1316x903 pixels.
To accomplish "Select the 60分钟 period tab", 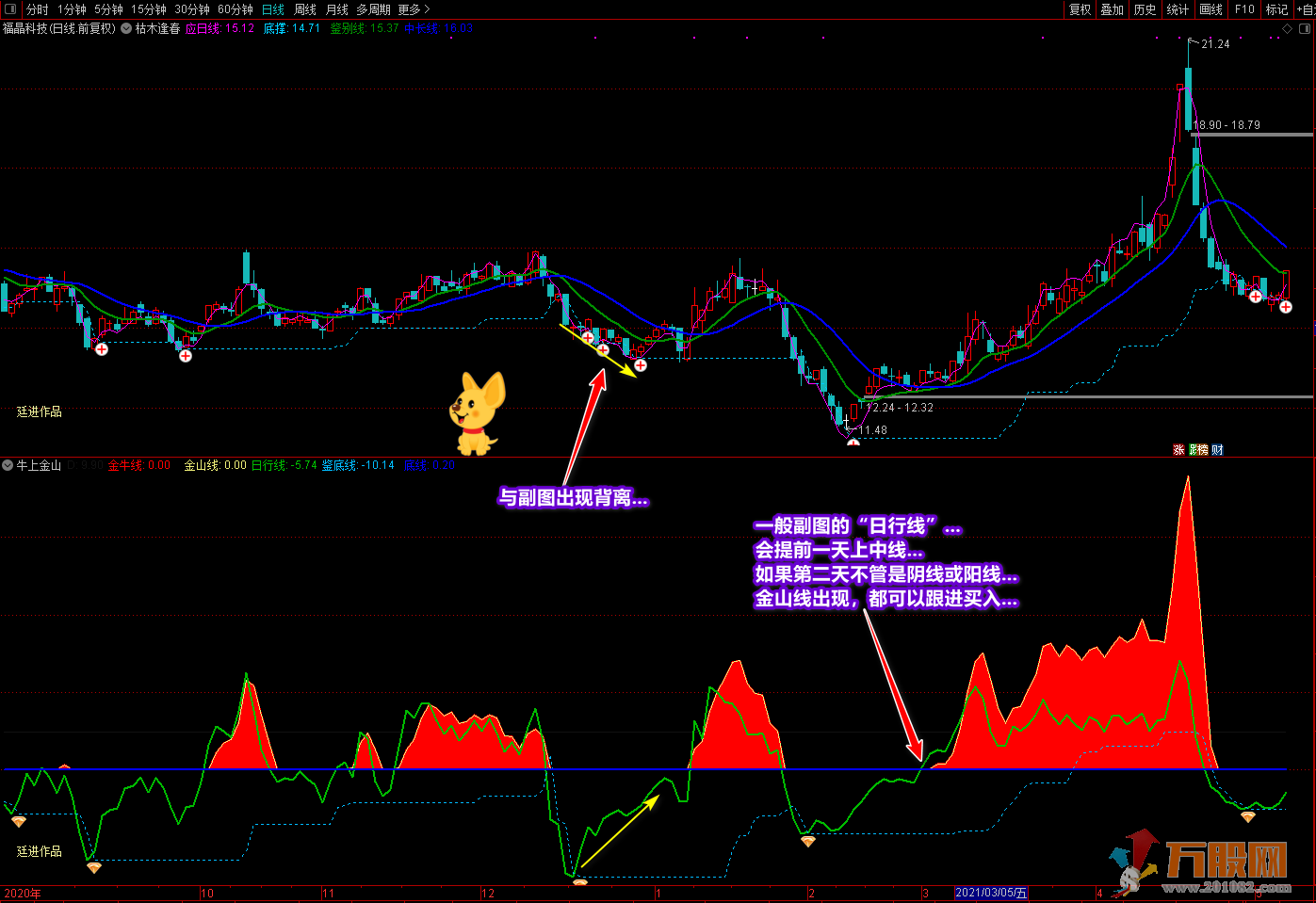I will click(236, 9).
